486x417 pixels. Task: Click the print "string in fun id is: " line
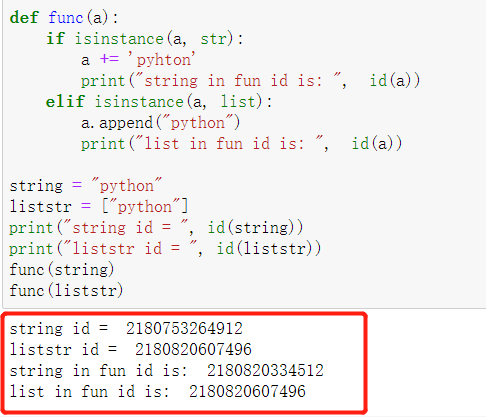click(x=250, y=81)
